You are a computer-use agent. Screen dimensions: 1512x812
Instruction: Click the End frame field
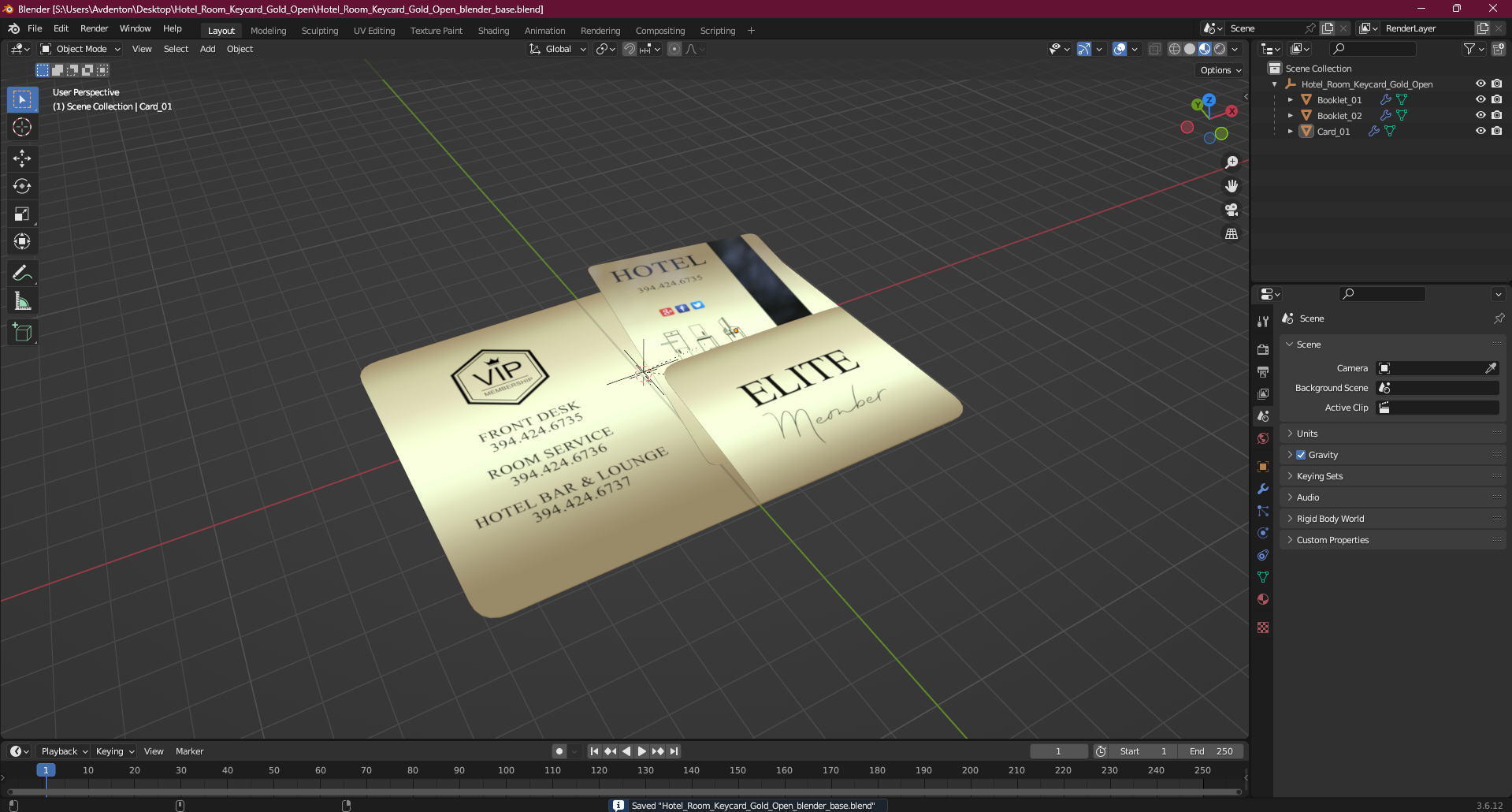[1212, 751]
